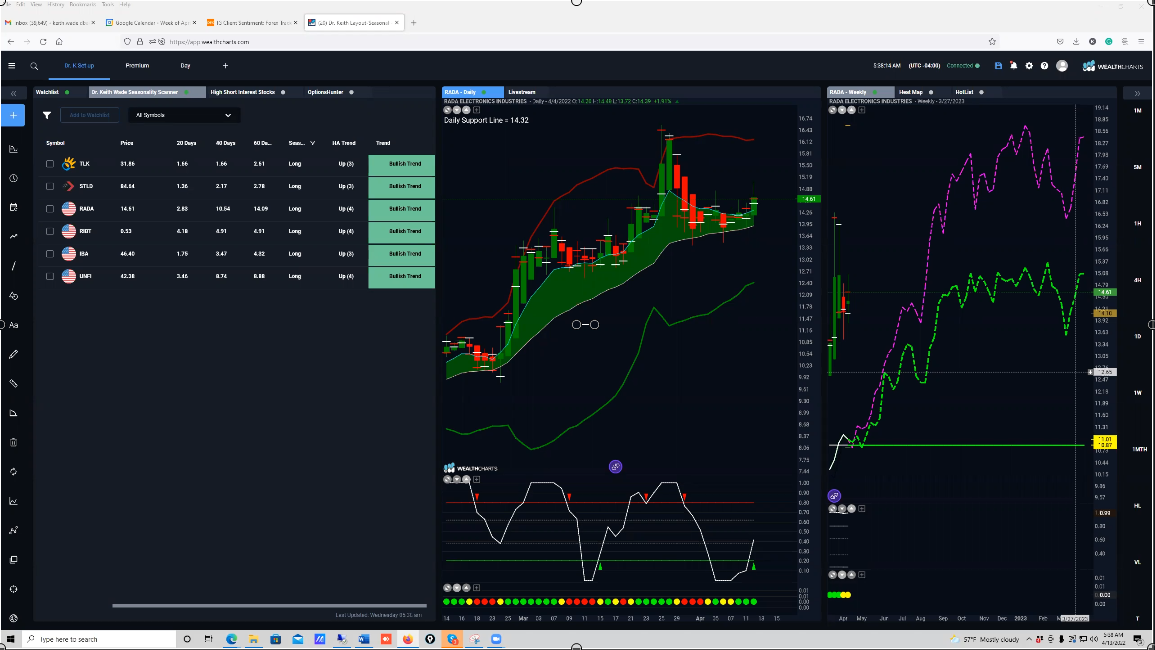Viewport: 1155px width, 650px height.
Task: Tick the RIOT row checkbox
Action: click(50, 231)
